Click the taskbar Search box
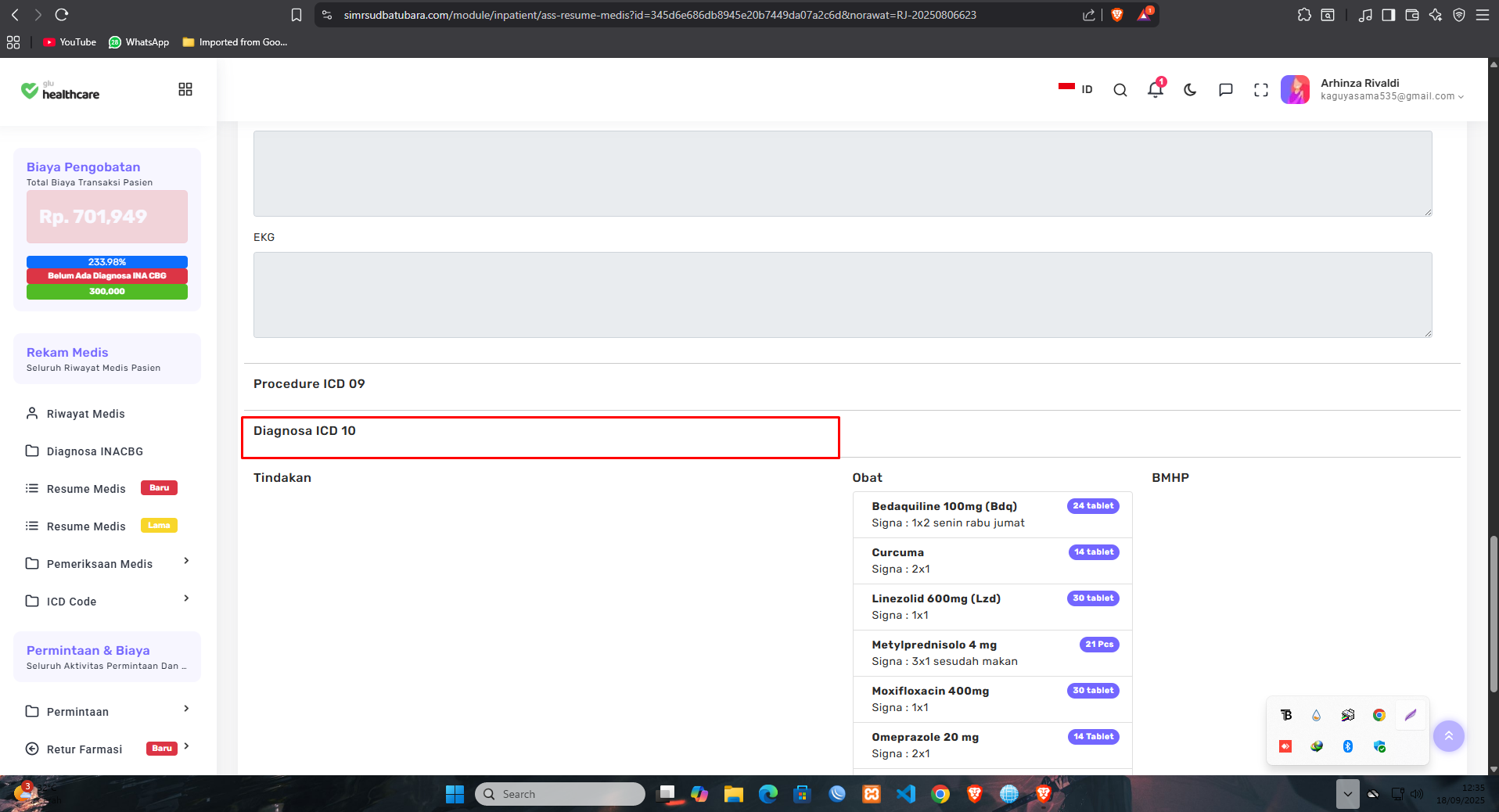1499x812 pixels. coord(559,794)
